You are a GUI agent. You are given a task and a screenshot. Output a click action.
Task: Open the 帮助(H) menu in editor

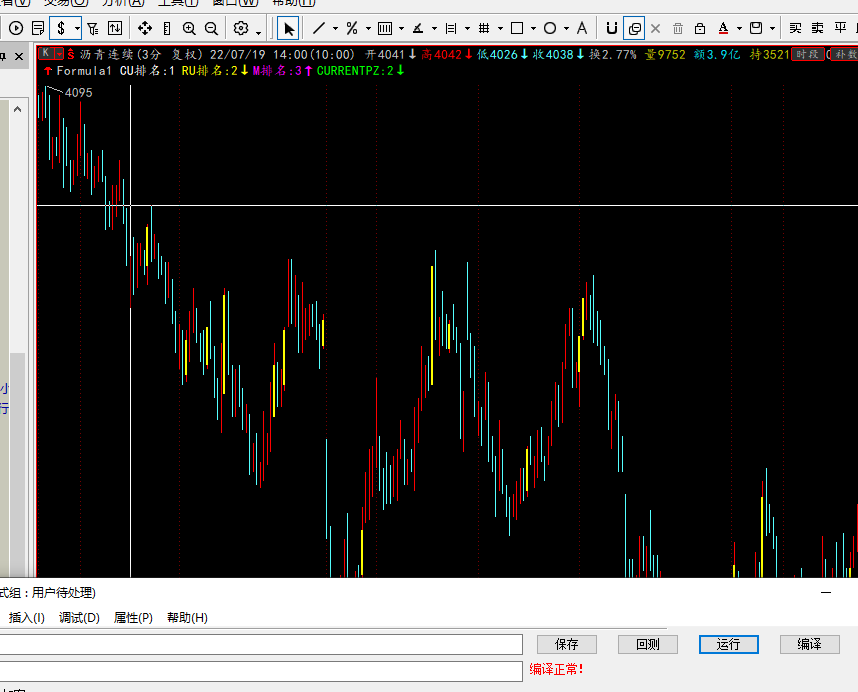pyautogui.click(x=187, y=618)
